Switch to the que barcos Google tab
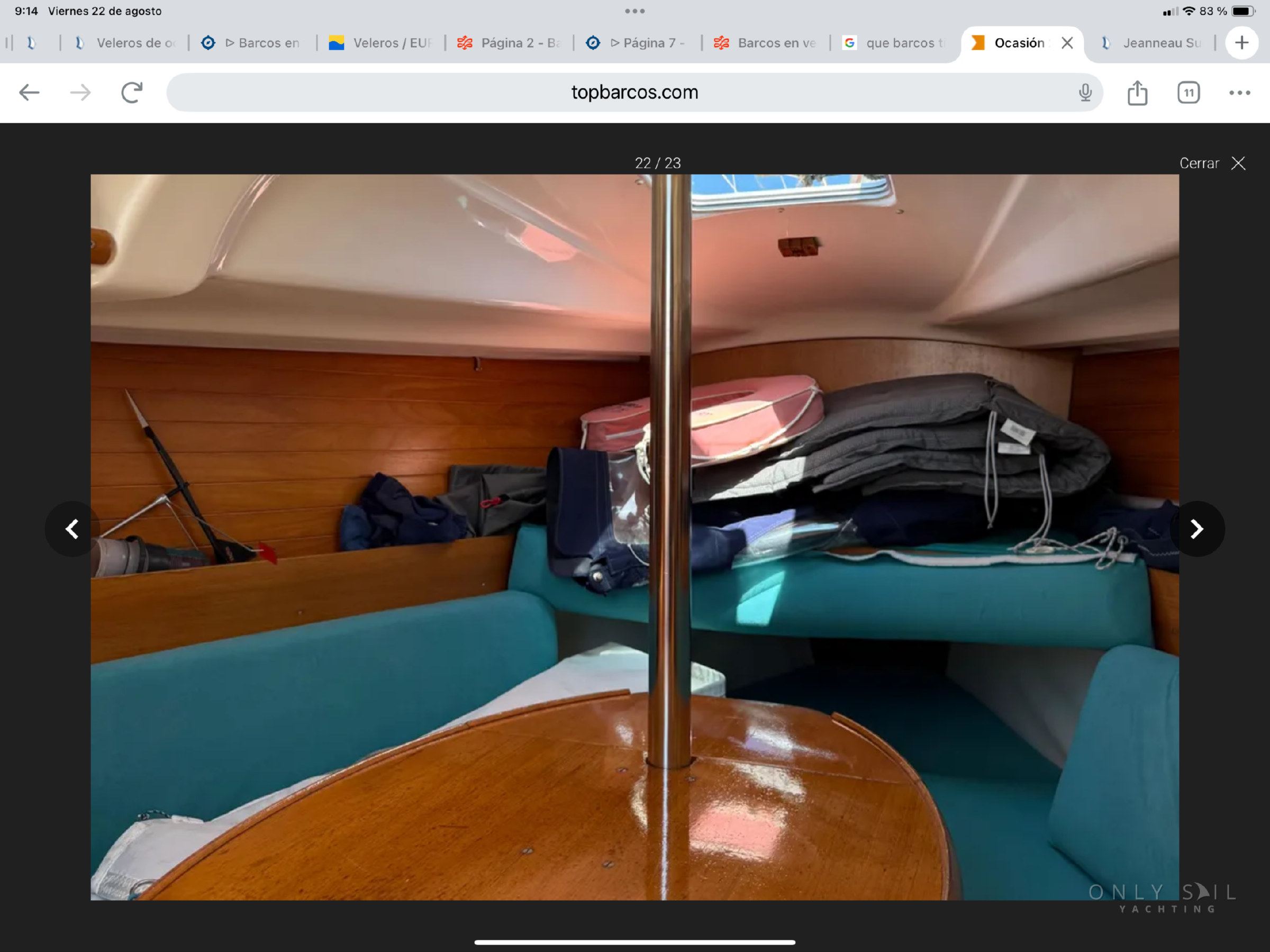The image size is (1270, 952). pos(893,43)
